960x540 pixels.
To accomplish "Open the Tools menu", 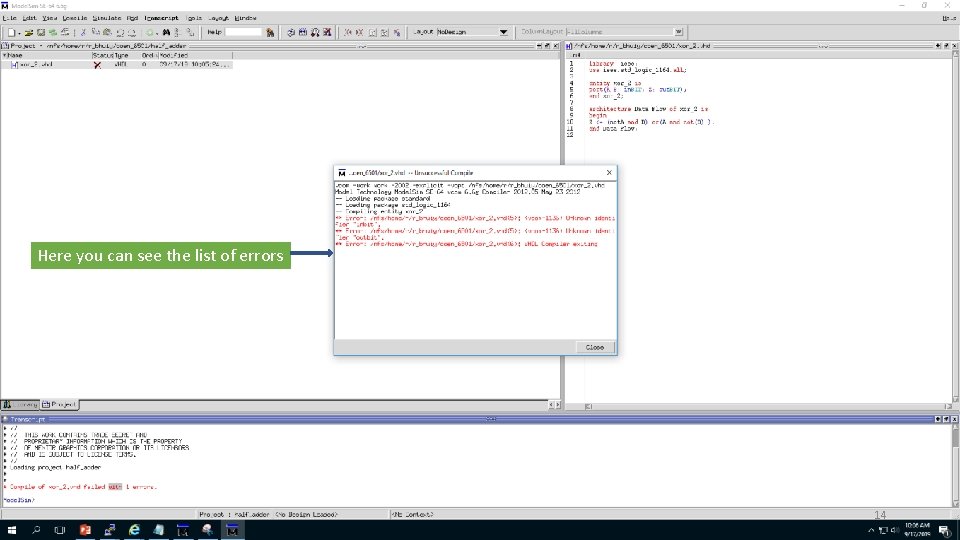I will click(x=194, y=18).
